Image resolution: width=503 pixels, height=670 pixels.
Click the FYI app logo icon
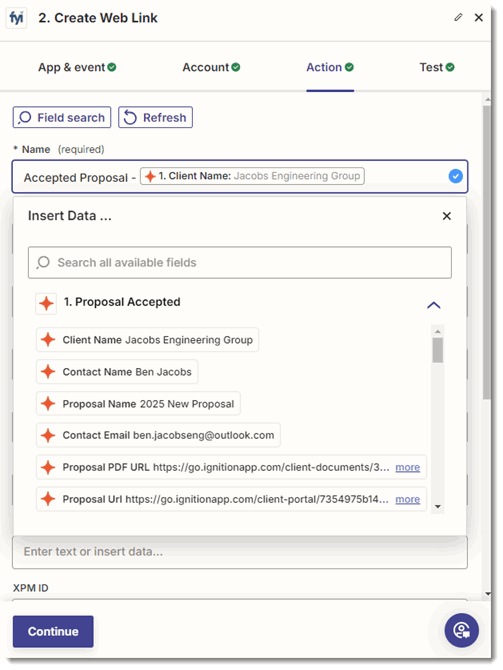(x=16, y=18)
